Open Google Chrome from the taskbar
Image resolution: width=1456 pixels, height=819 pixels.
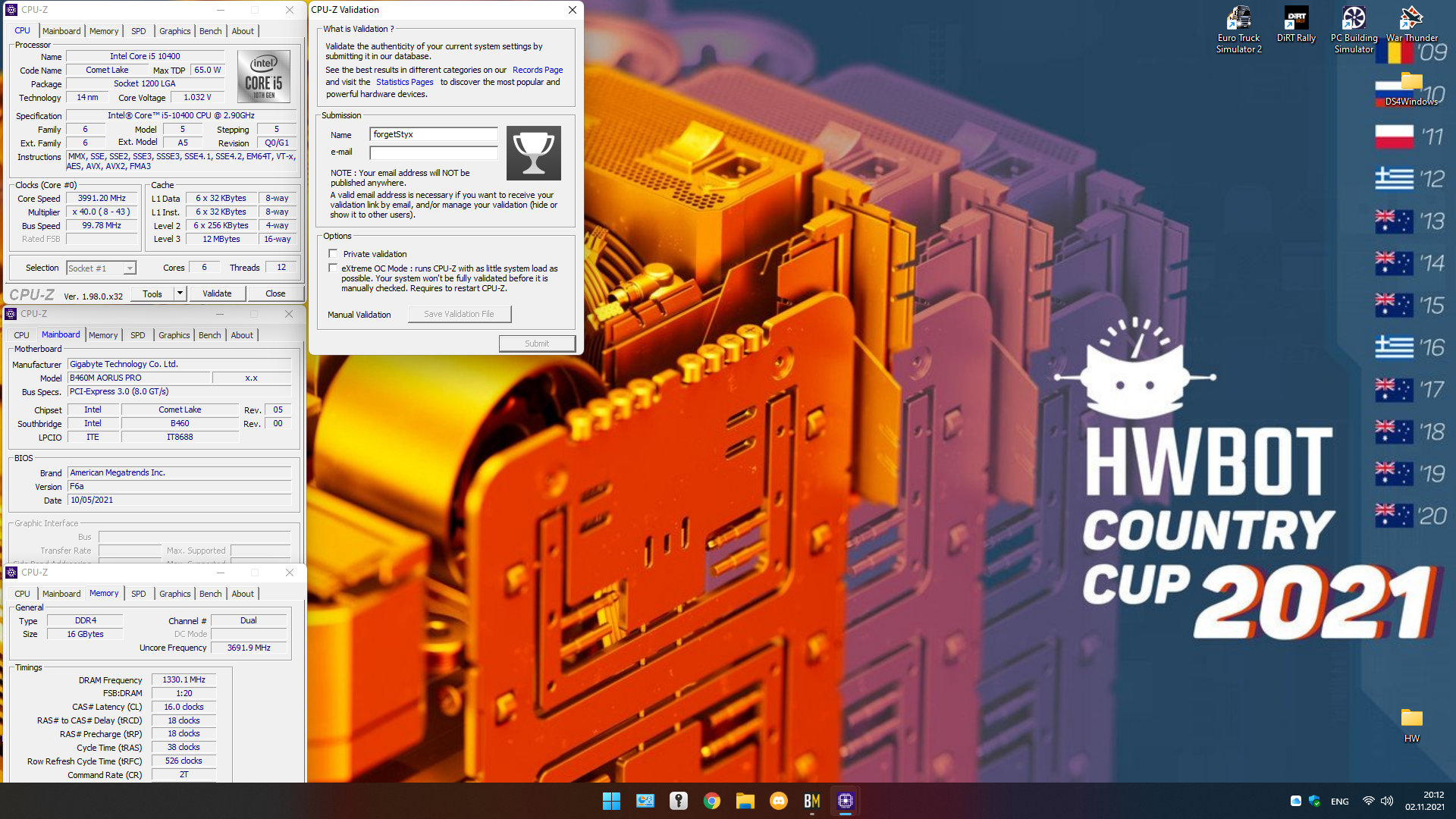[x=711, y=801]
